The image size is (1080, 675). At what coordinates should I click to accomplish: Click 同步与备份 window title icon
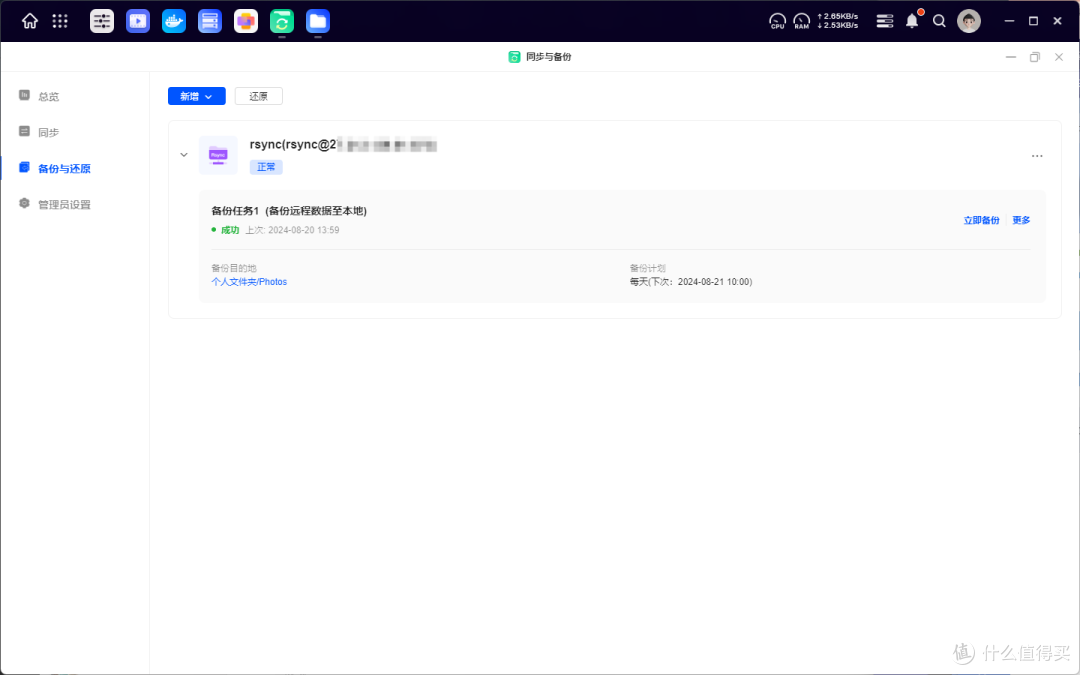(x=514, y=57)
